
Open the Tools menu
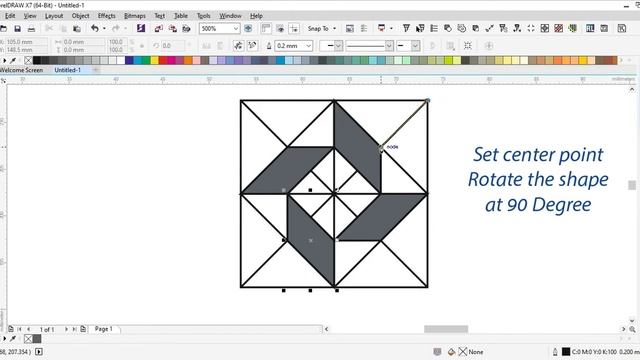[x=204, y=16]
